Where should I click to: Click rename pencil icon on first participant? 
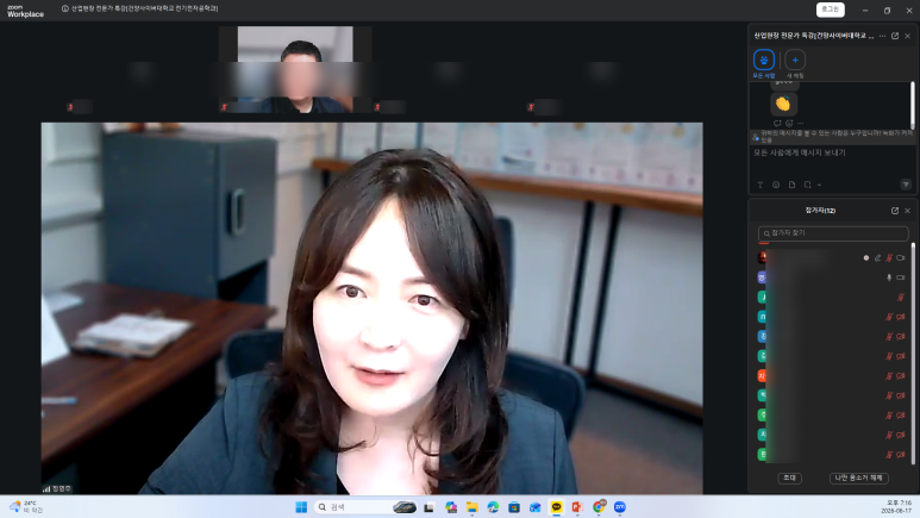pyautogui.click(x=878, y=258)
